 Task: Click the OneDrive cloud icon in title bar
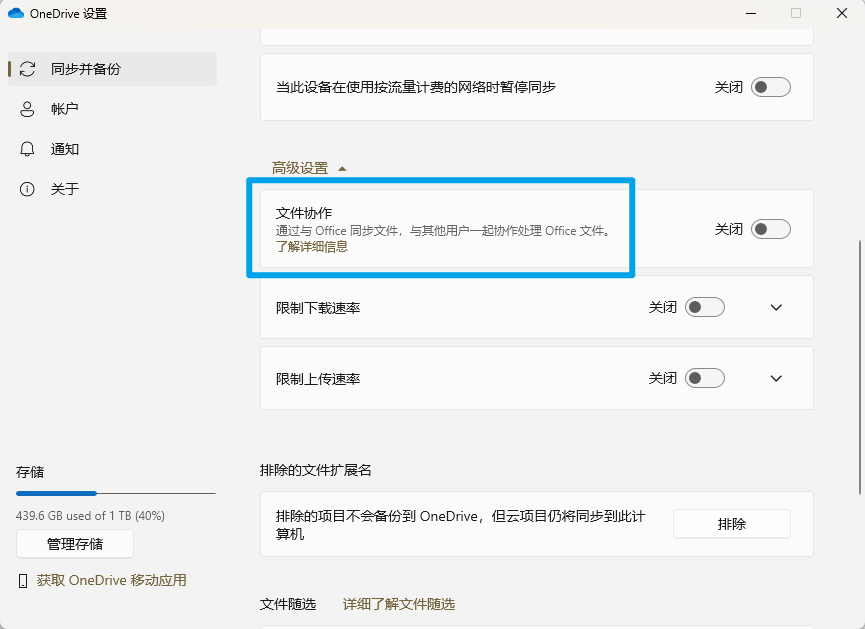click(x=16, y=14)
